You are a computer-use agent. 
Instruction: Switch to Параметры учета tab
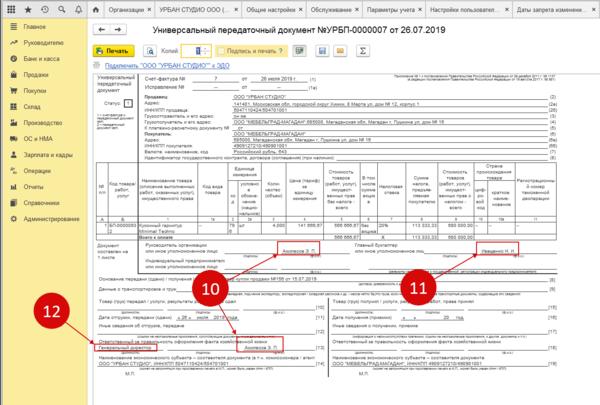point(391,10)
